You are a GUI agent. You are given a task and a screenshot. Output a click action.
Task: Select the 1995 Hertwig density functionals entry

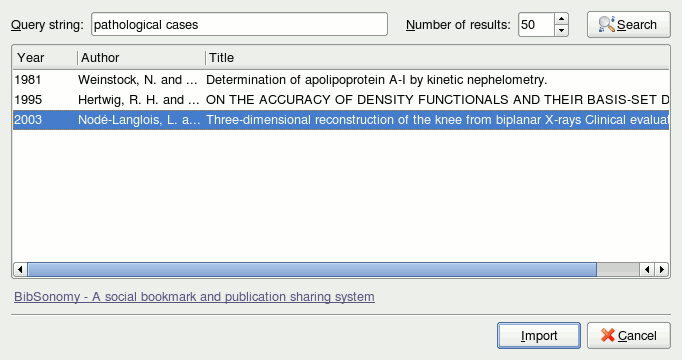click(x=341, y=100)
